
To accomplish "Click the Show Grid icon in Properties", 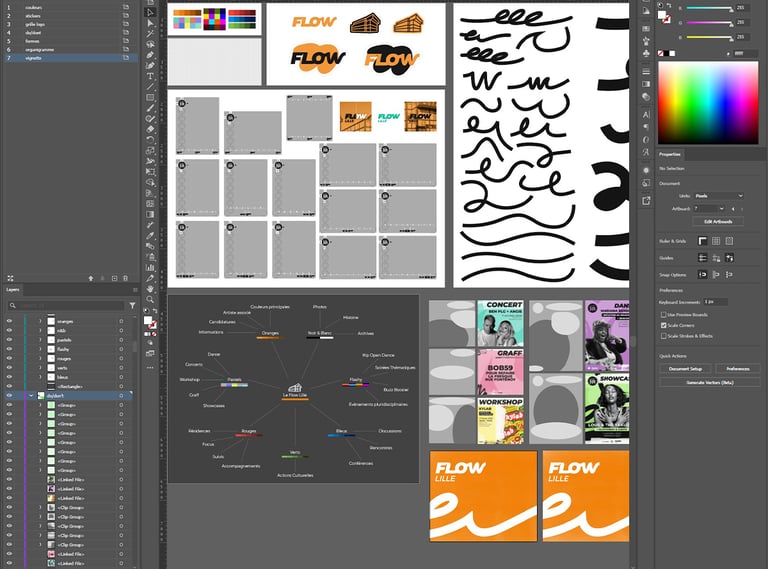I will tap(716, 241).
